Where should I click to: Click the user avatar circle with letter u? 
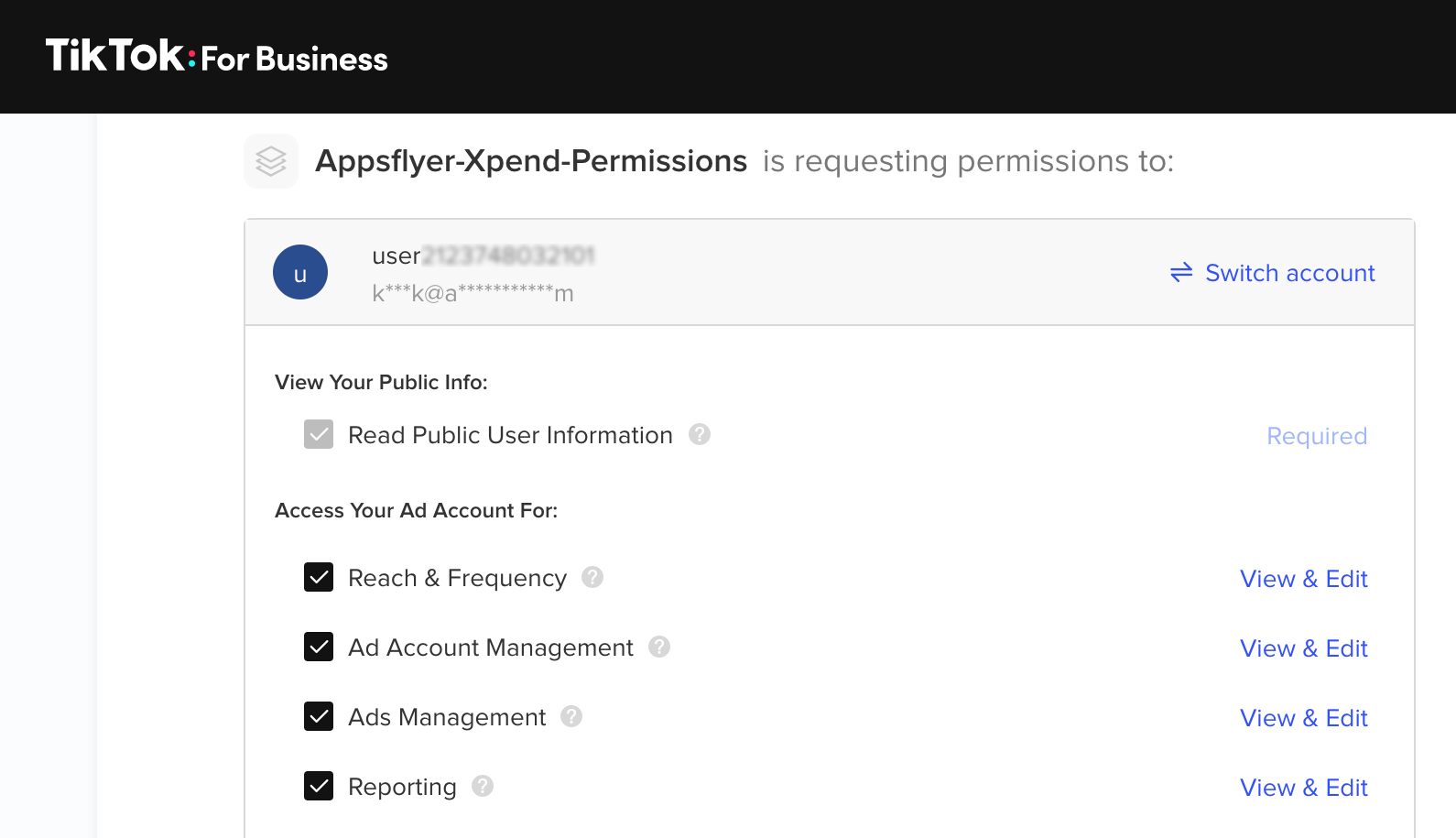[300, 272]
